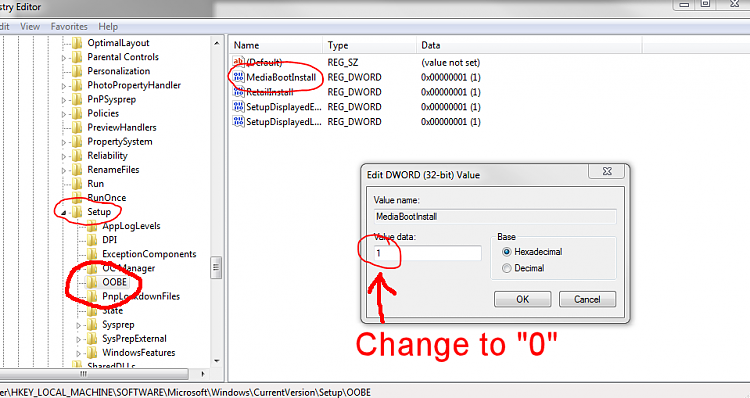Select the PnPSysprep folder icon
This screenshot has height=398, width=750.
(x=77, y=100)
